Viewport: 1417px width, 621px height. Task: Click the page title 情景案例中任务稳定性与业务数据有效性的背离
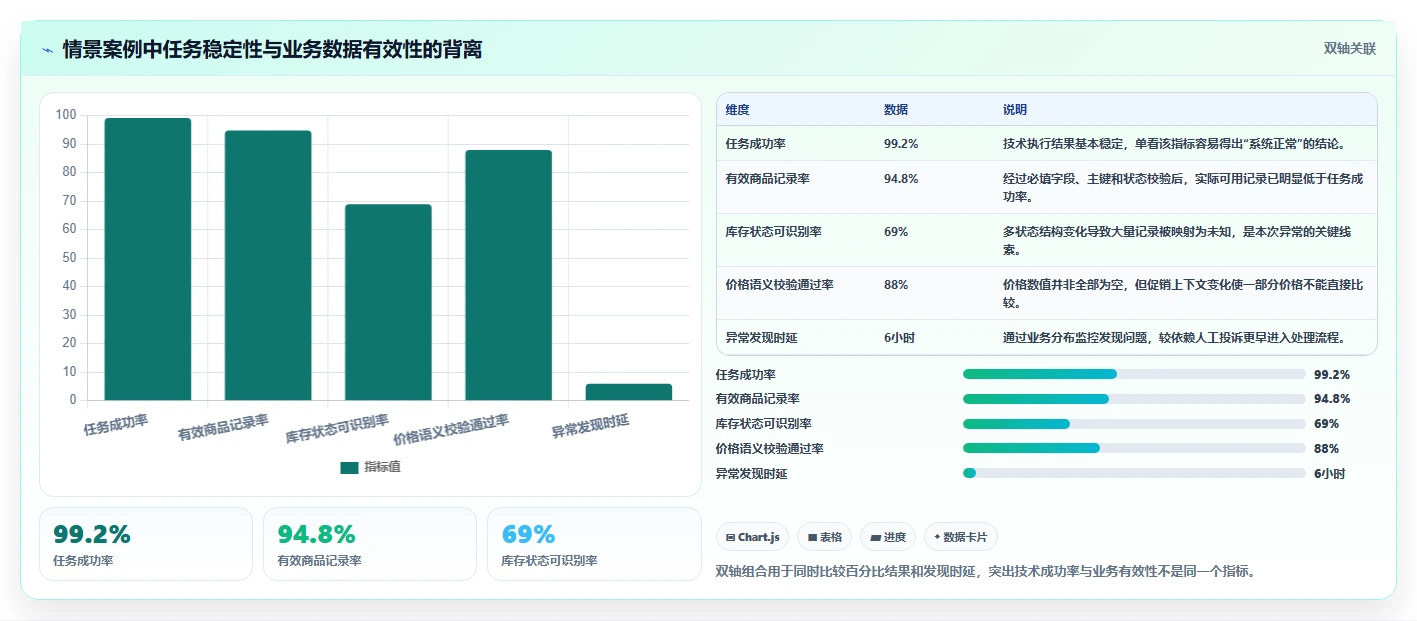(272, 49)
